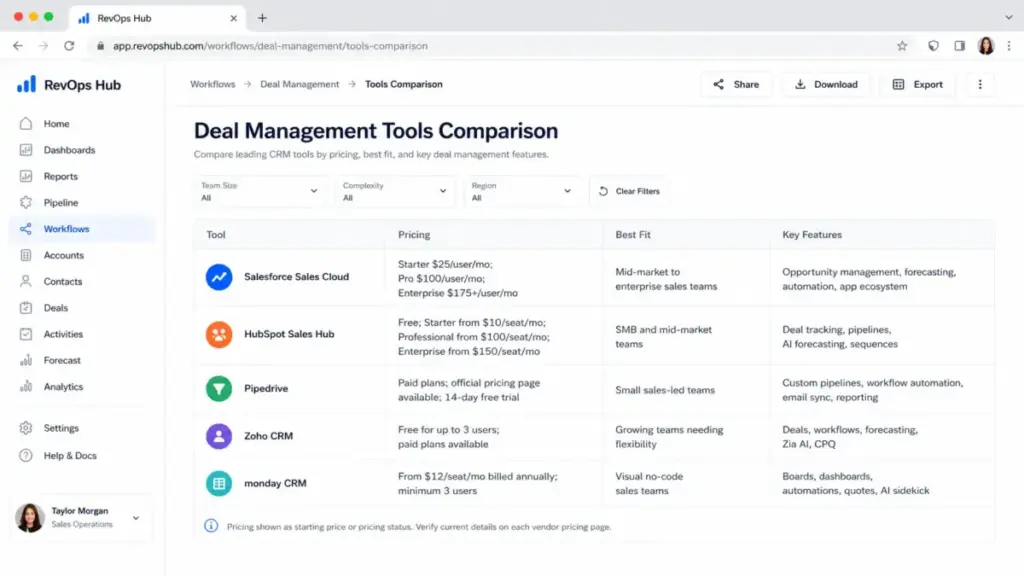Screen dimensions: 1024x576
Task: Open the Pipeline section
Action: click(x=61, y=202)
